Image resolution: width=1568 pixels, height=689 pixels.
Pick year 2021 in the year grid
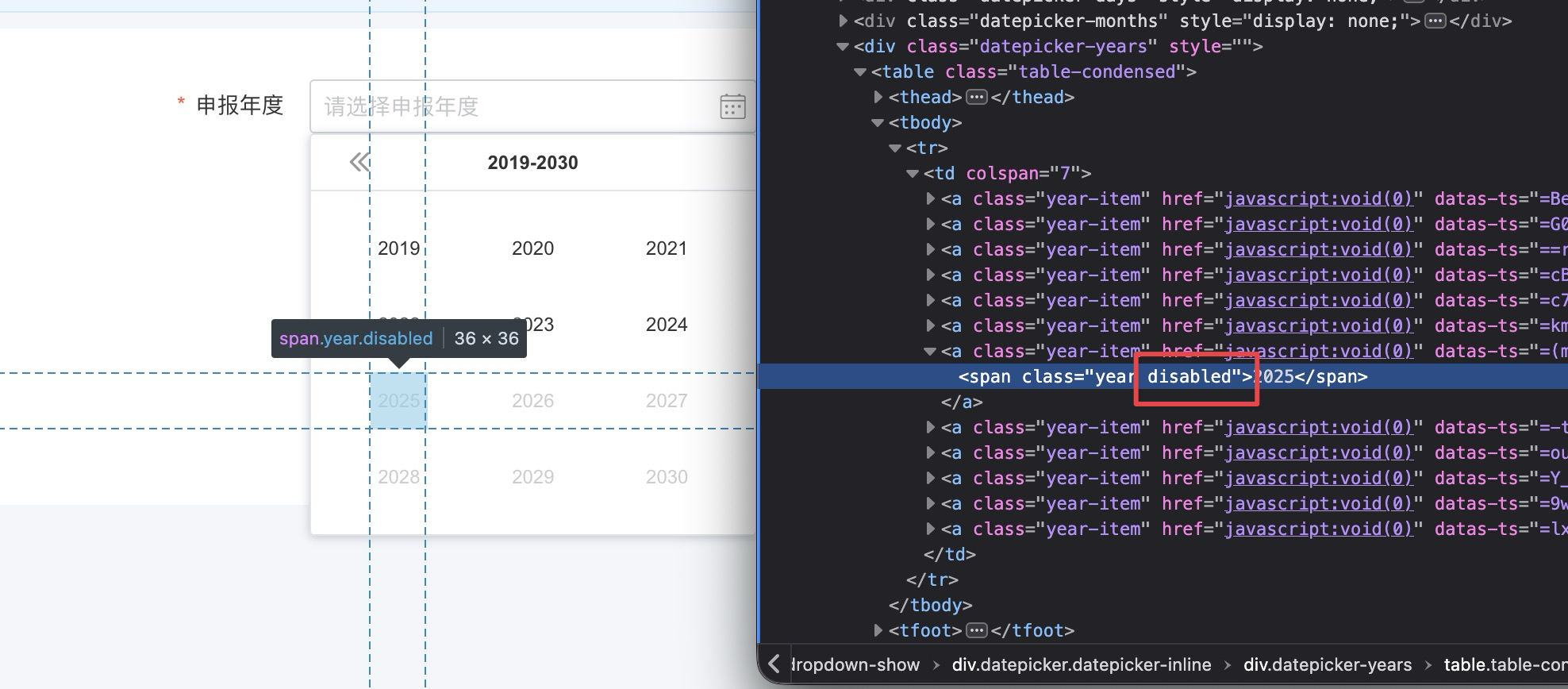(666, 248)
